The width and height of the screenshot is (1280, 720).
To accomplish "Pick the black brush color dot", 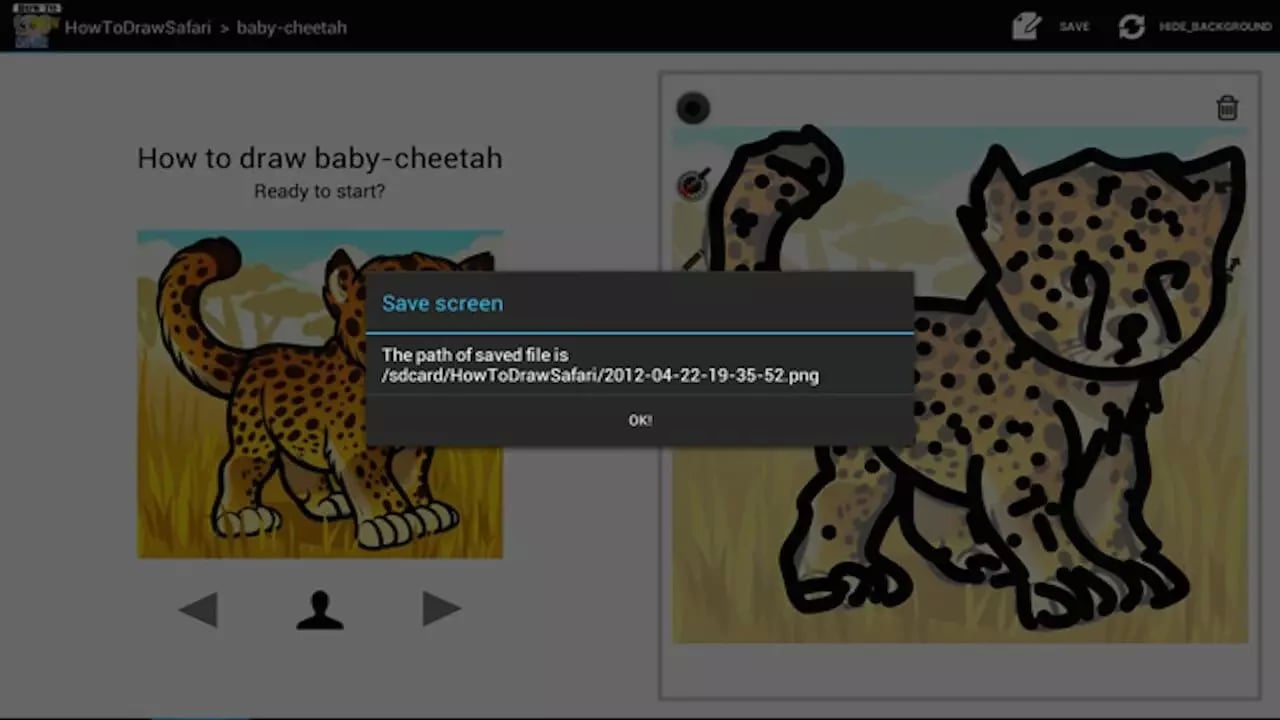I will click(692, 108).
